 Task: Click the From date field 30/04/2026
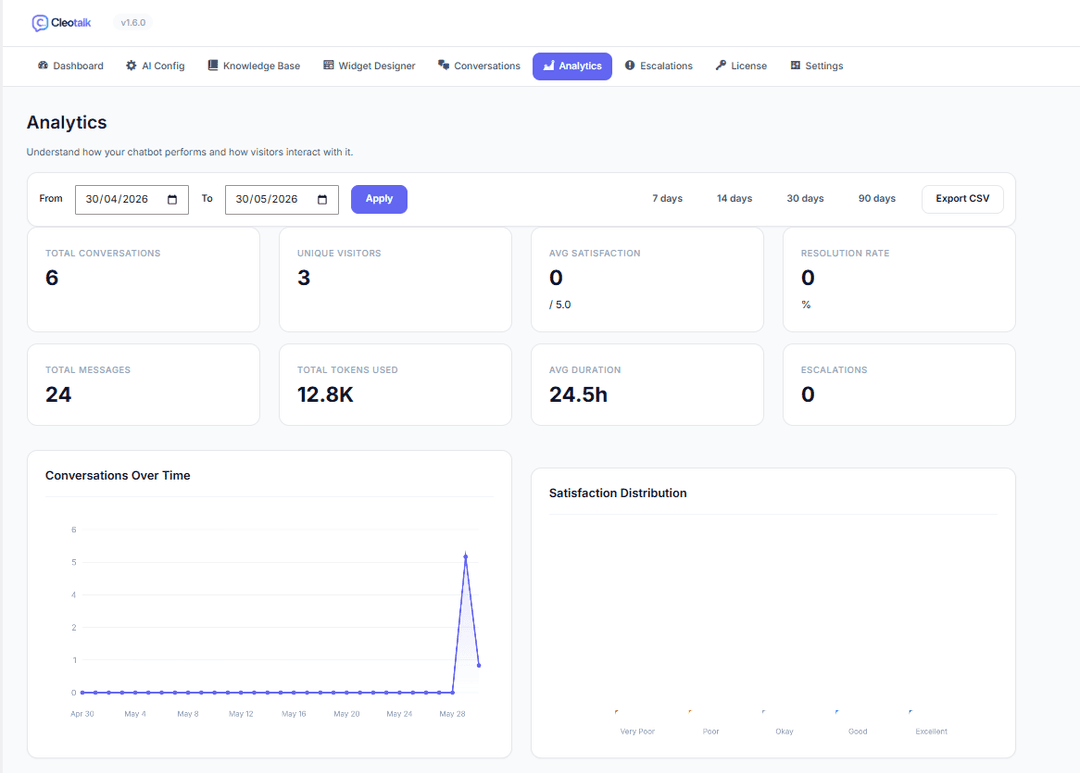pos(132,200)
